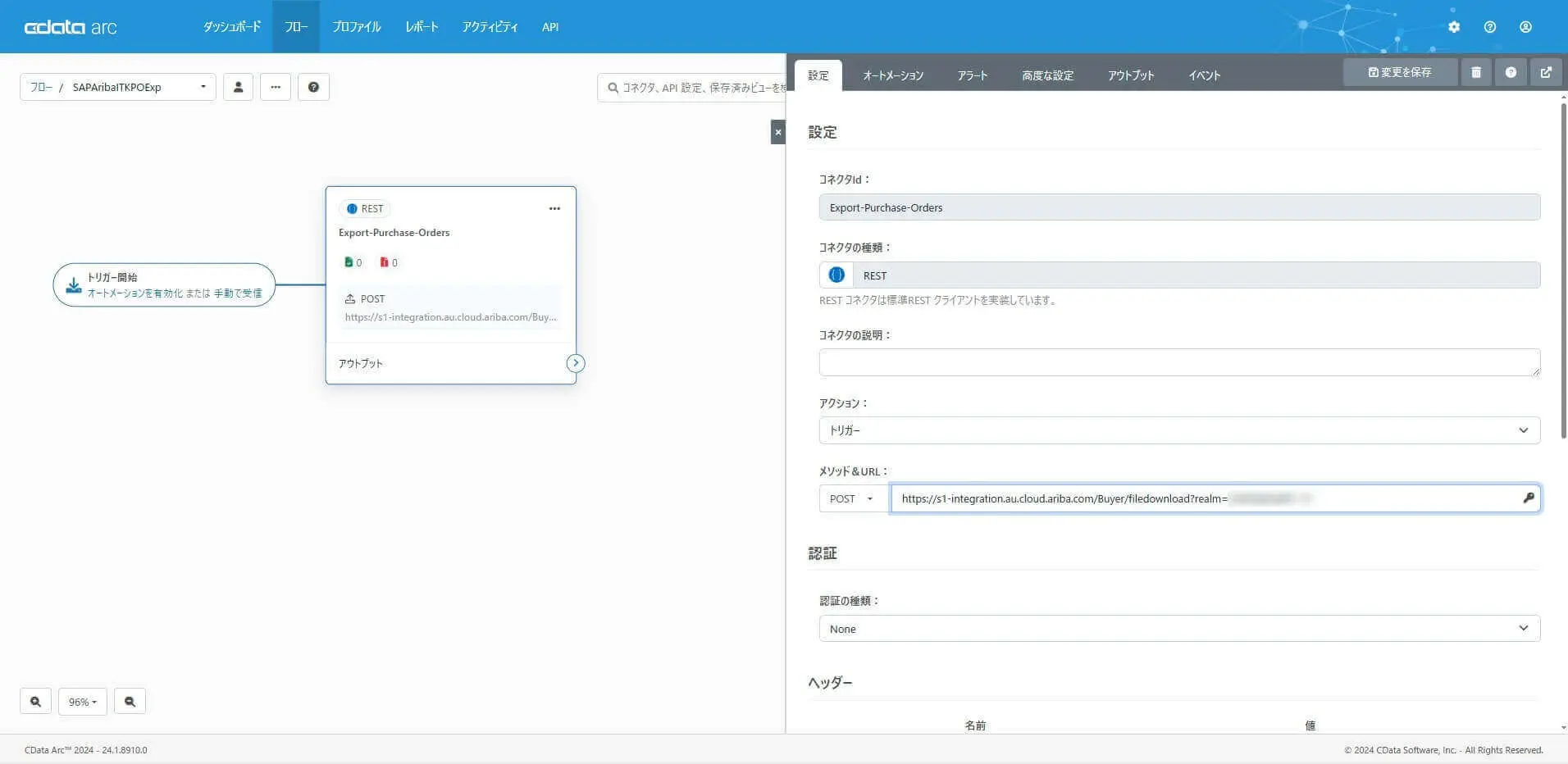Click the アウトプット label on connector card

[361, 363]
